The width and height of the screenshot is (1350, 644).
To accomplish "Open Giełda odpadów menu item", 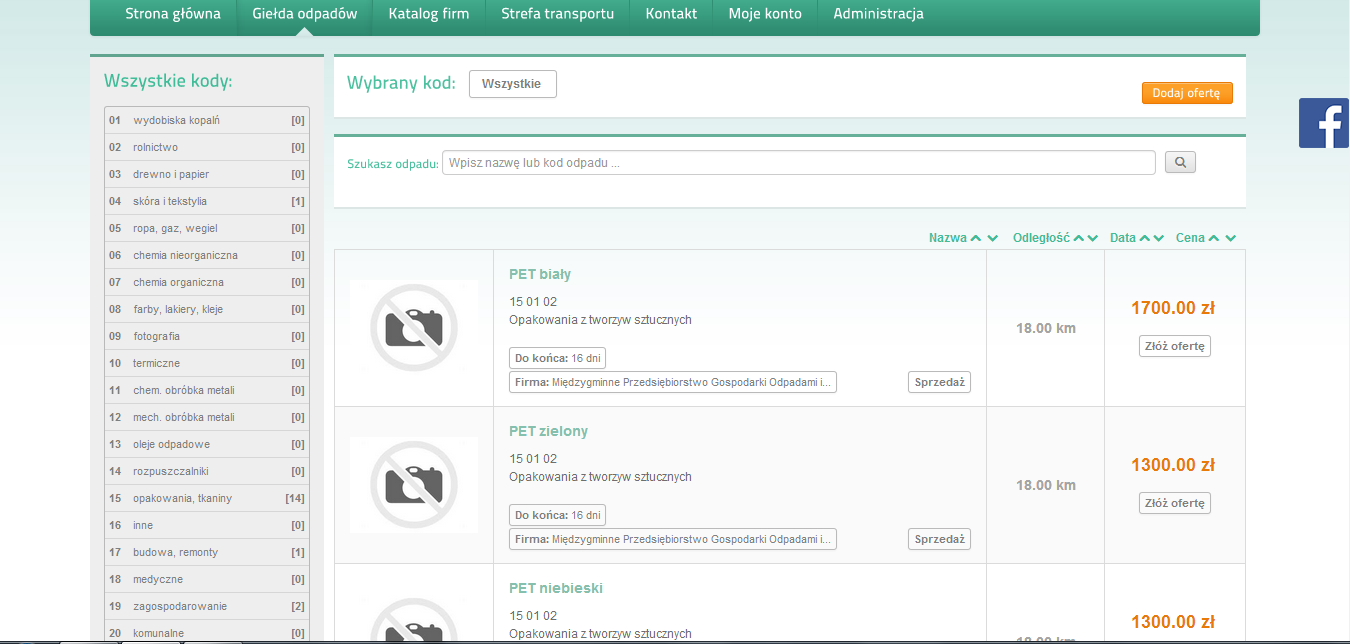I will tap(305, 14).
